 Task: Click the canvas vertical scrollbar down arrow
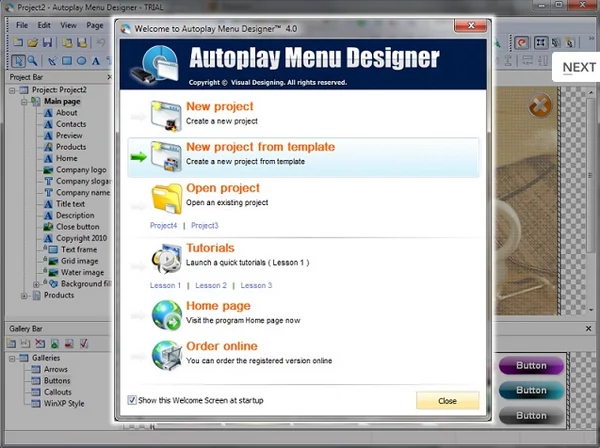pos(591,310)
